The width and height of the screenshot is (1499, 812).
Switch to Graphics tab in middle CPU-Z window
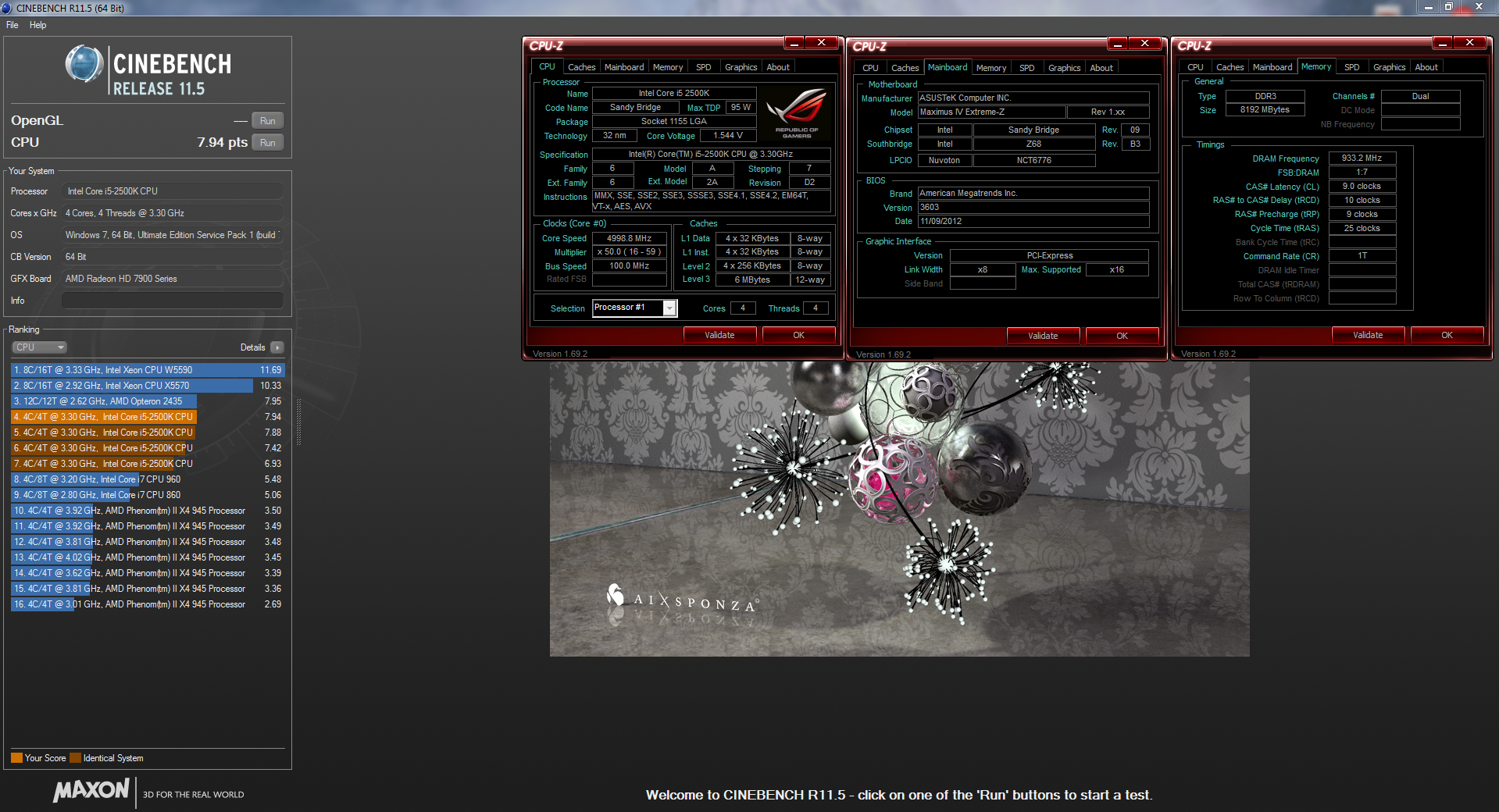(1064, 68)
